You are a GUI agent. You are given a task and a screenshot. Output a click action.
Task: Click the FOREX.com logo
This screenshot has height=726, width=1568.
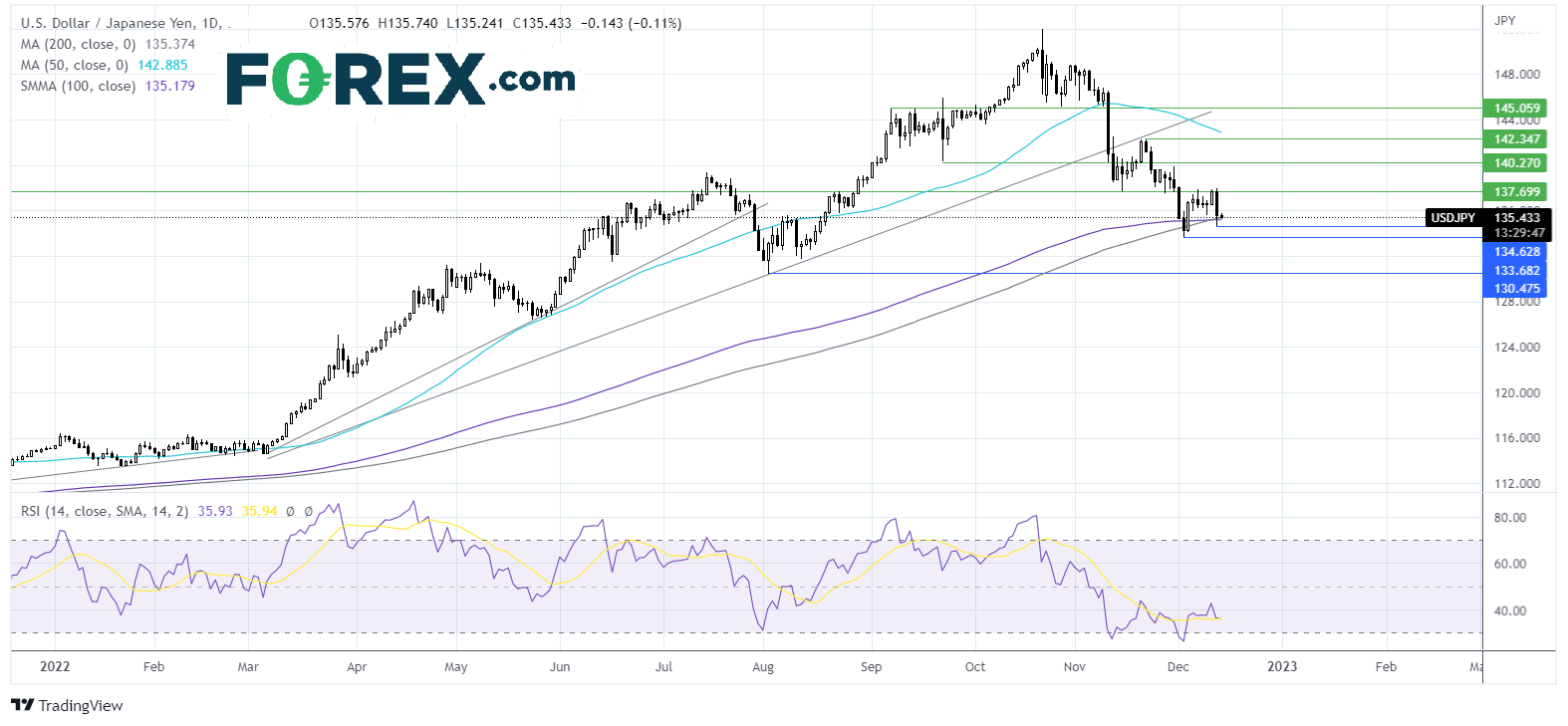pos(400,79)
